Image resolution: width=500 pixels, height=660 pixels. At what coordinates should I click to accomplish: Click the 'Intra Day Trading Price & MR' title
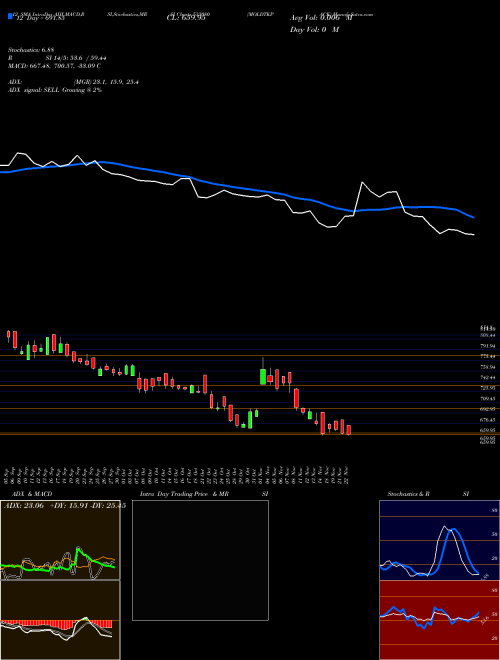184,494
